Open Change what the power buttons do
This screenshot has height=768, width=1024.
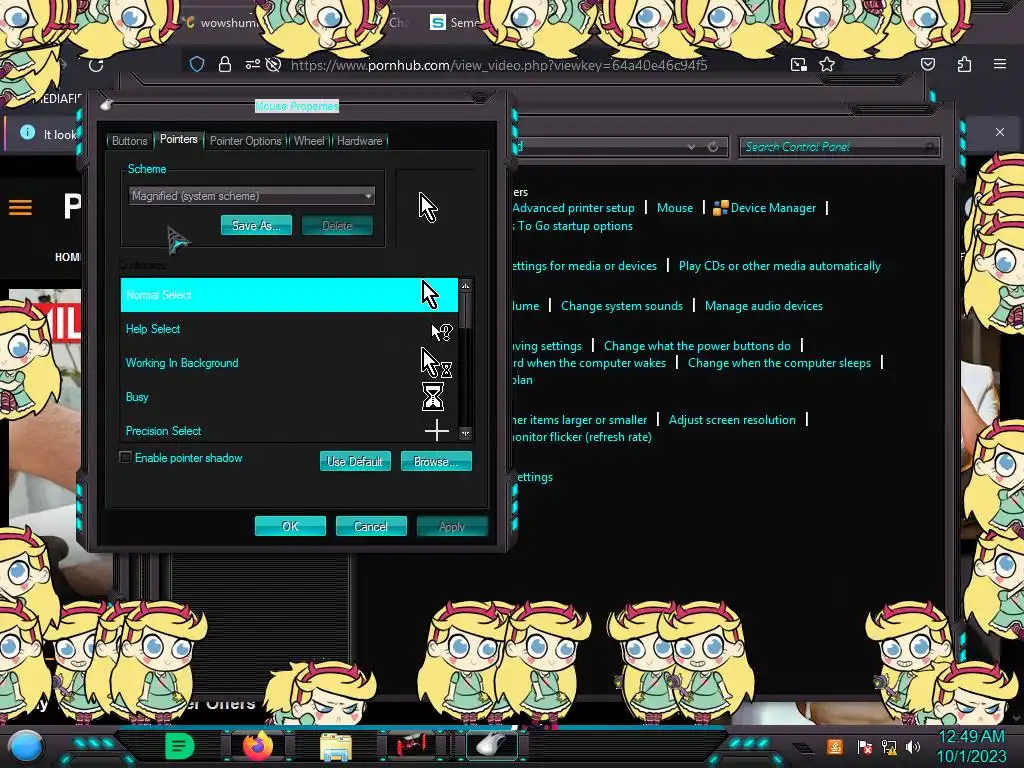(697, 345)
